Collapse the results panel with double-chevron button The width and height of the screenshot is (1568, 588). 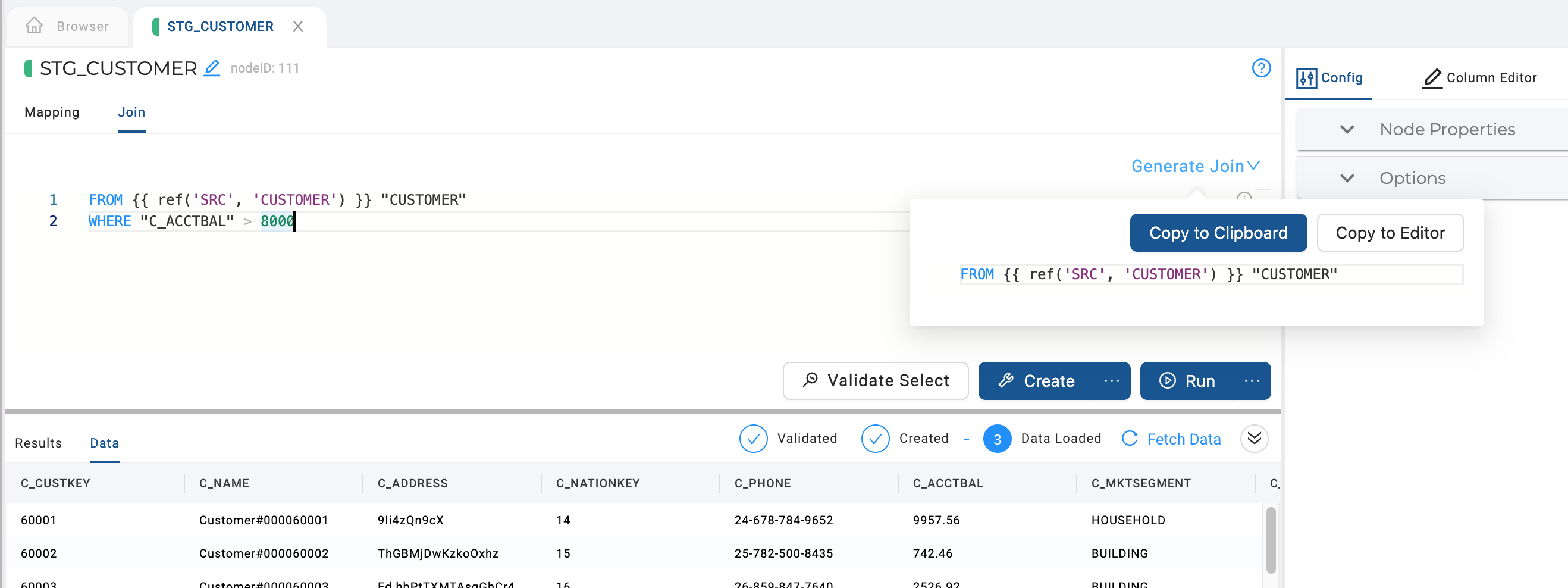tap(1255, 438)
